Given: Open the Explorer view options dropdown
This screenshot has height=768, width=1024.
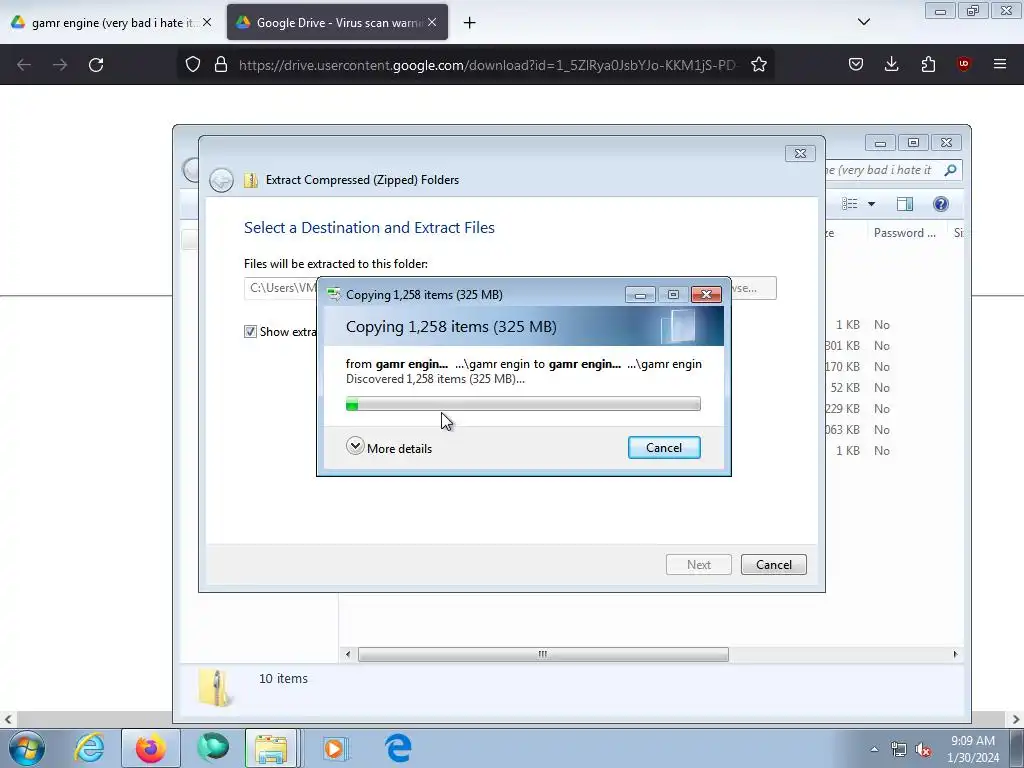Looking at the screenshot, I should (x=871, y=204).
